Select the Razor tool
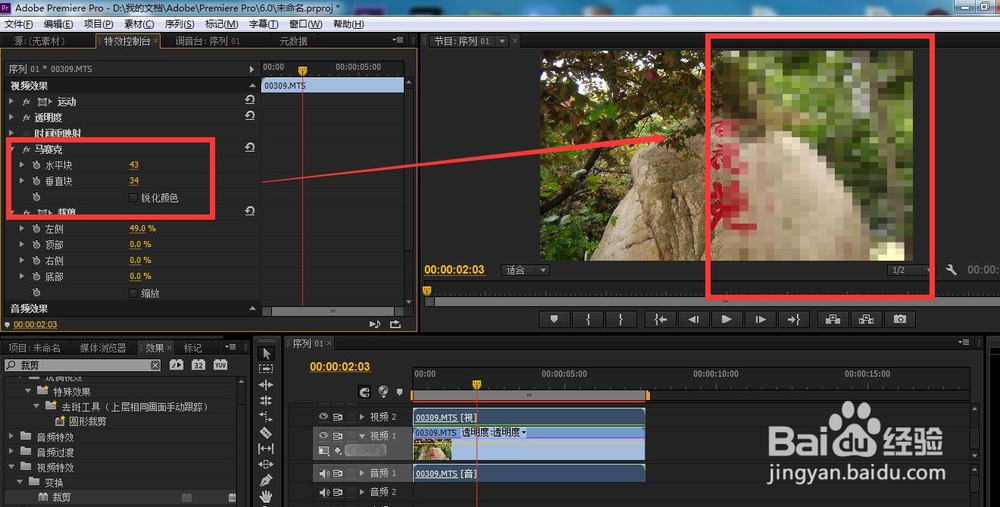 coord(267,432)
